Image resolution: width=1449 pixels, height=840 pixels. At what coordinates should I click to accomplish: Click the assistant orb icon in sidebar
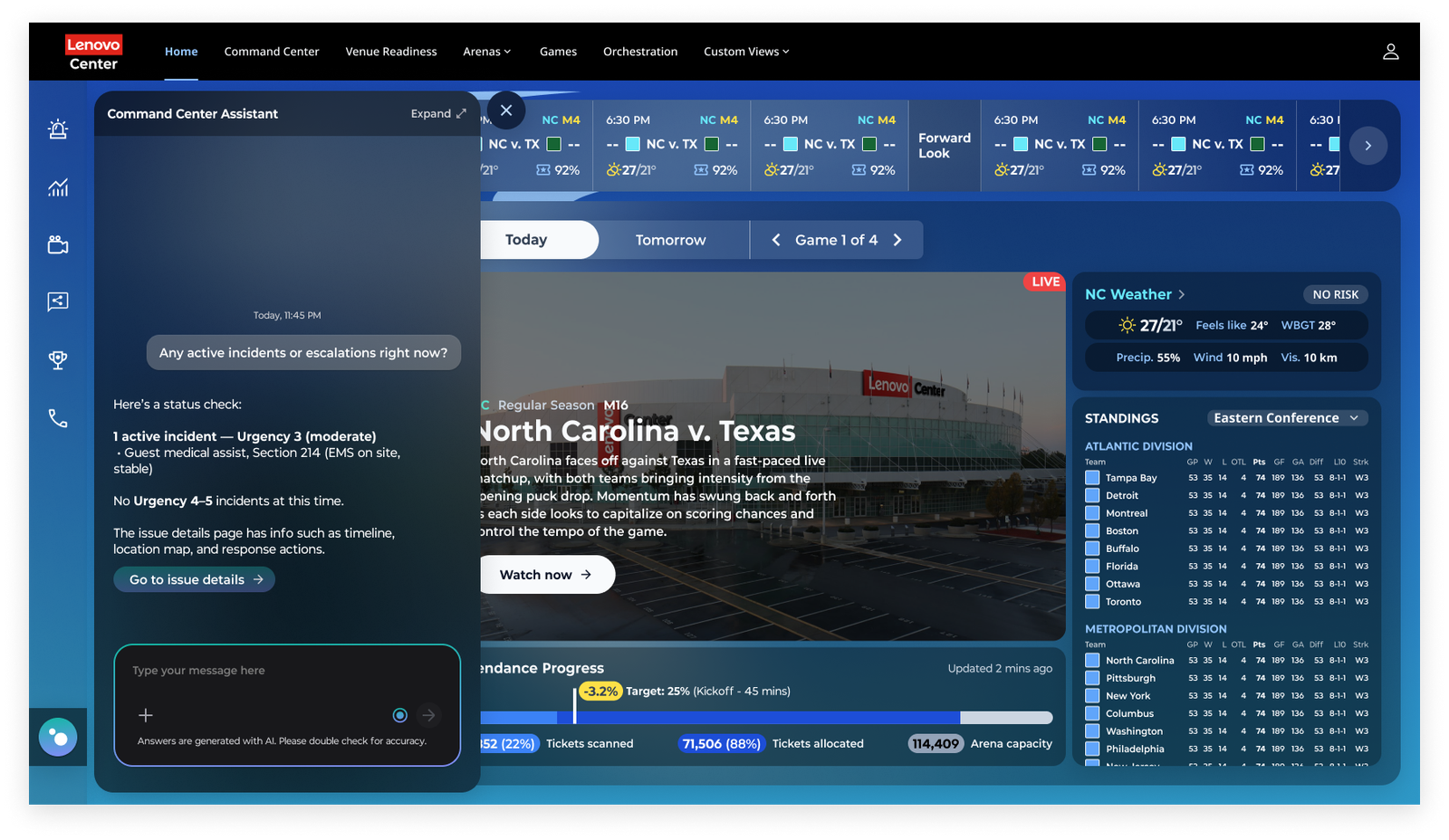tap(58, 737)
